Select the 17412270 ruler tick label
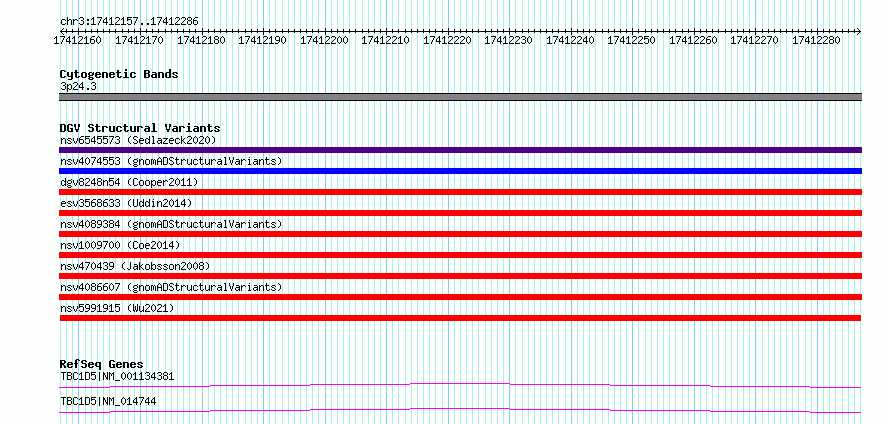The width and height of the screenshot is (890, 424). tap(754, 40)
